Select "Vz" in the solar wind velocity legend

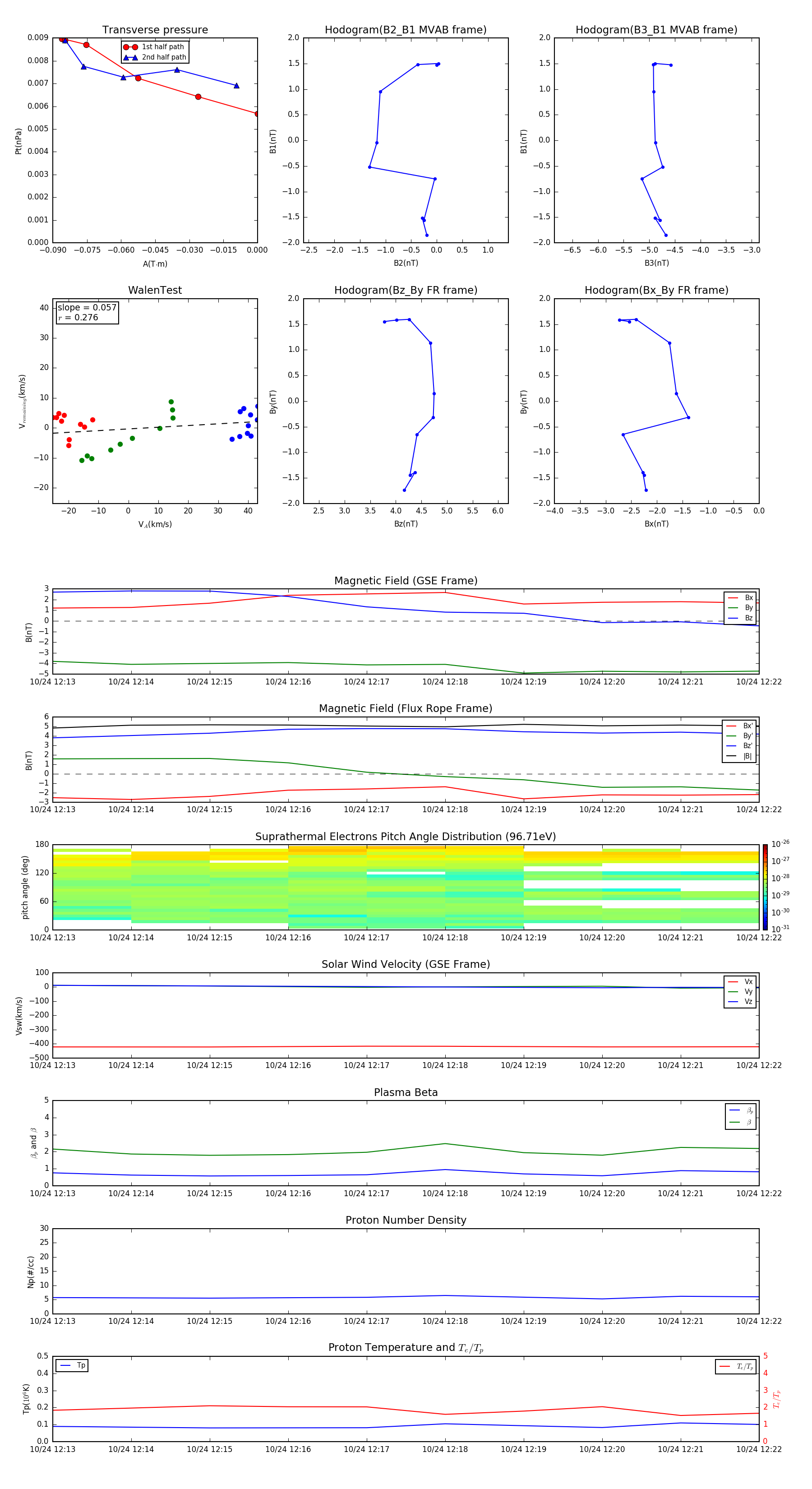point(740,1002)
